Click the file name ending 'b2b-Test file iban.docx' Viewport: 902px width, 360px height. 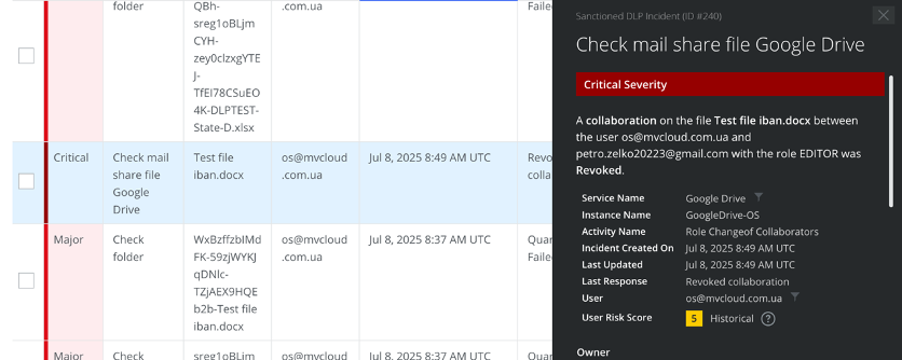pyautogui.click(x=227, y=283)
